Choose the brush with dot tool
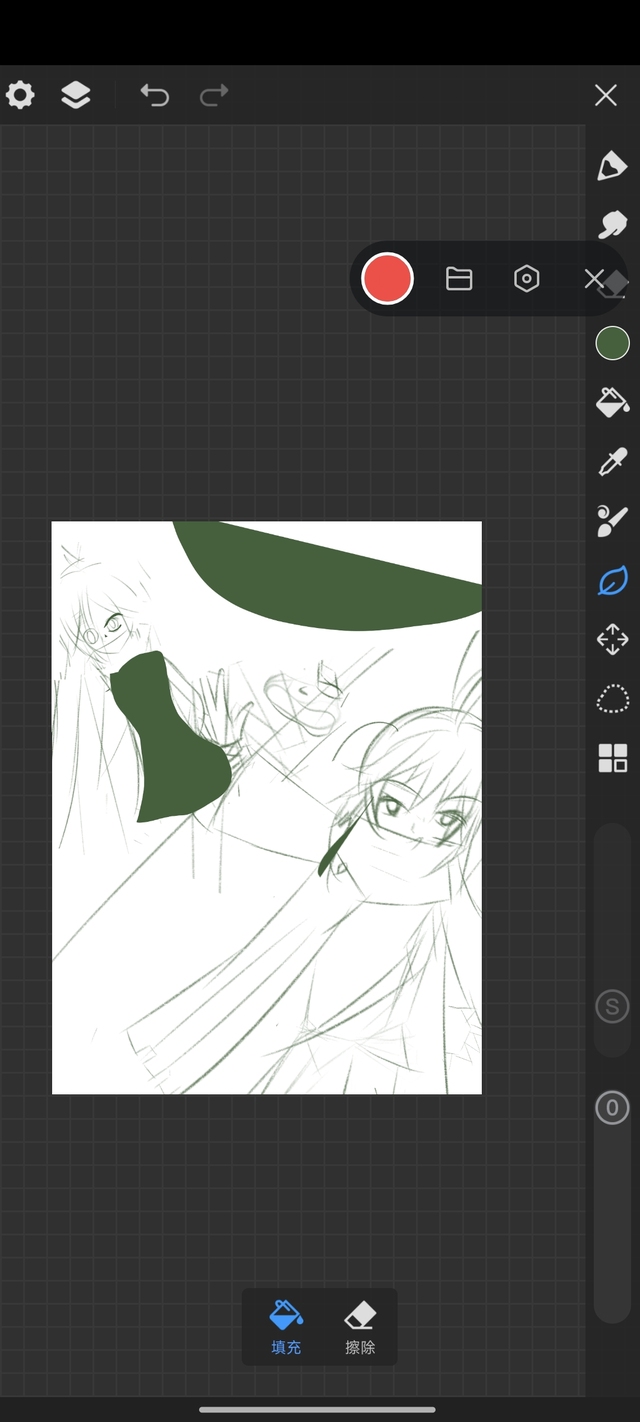Viewport: 640px width, 1422px height. click(x=612, y=521)
